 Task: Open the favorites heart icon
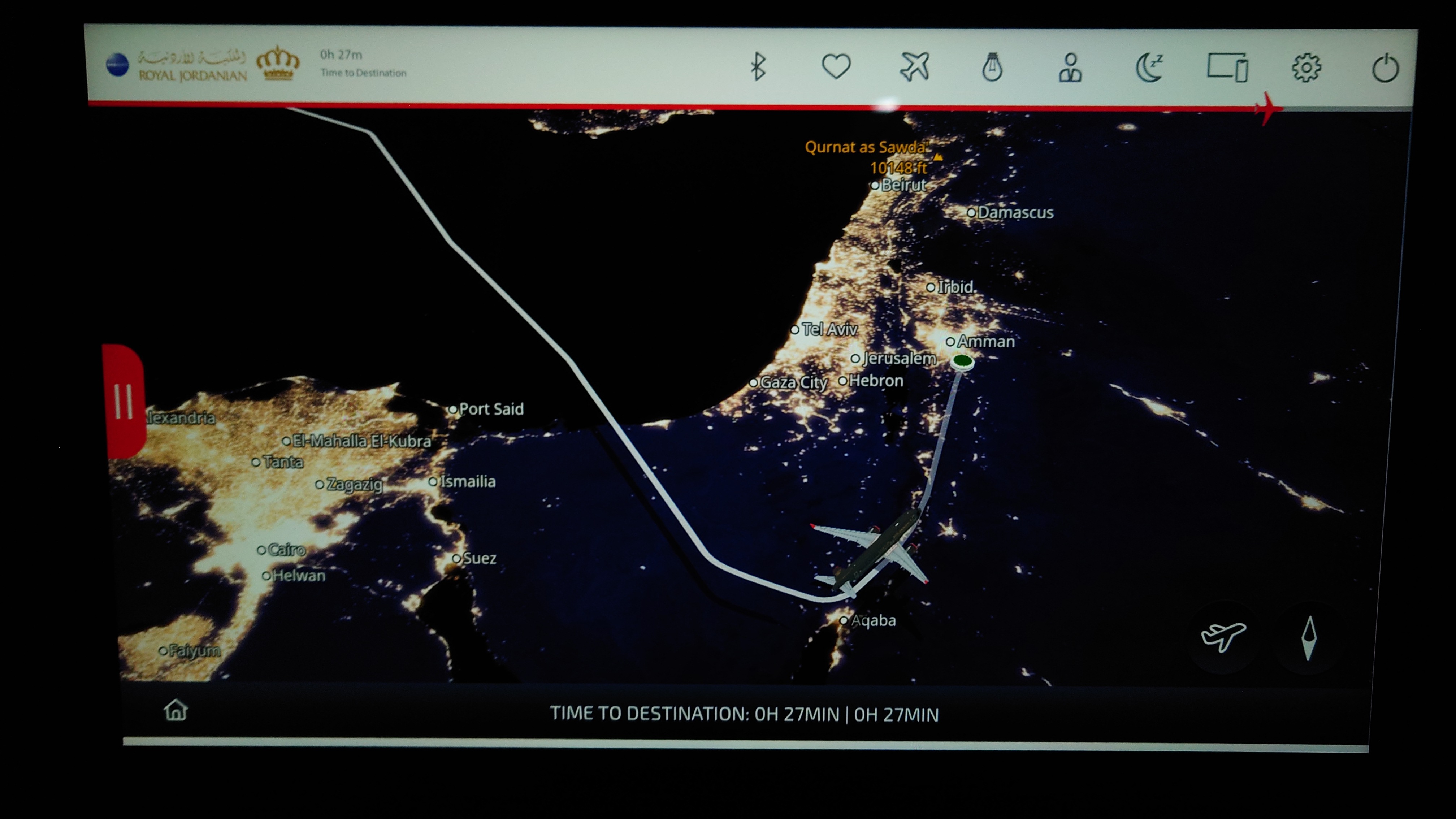[x=836, y=67]
